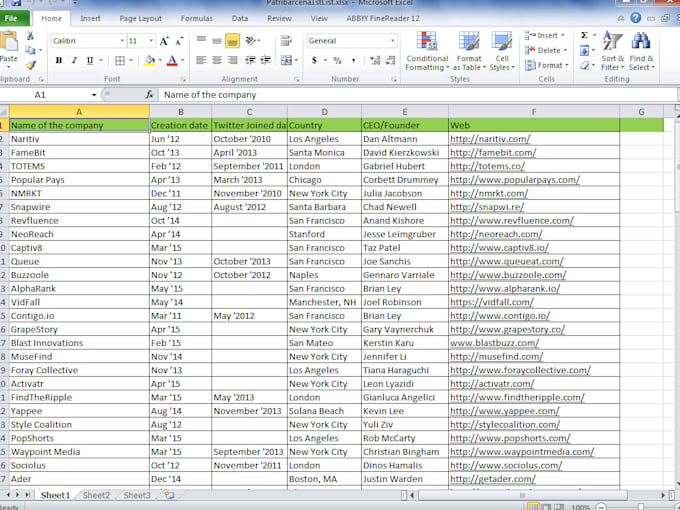Image resolution: width=680 pixels, height=510 pixels.
Task: Switch to the Sheet2 worksheet
Action: tap(96, 495)
